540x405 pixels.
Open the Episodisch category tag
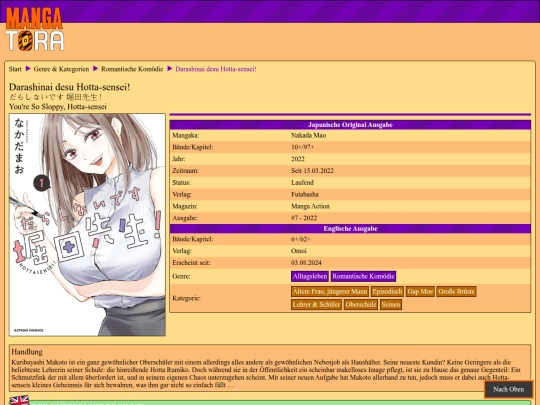click(x=387, y=291)
